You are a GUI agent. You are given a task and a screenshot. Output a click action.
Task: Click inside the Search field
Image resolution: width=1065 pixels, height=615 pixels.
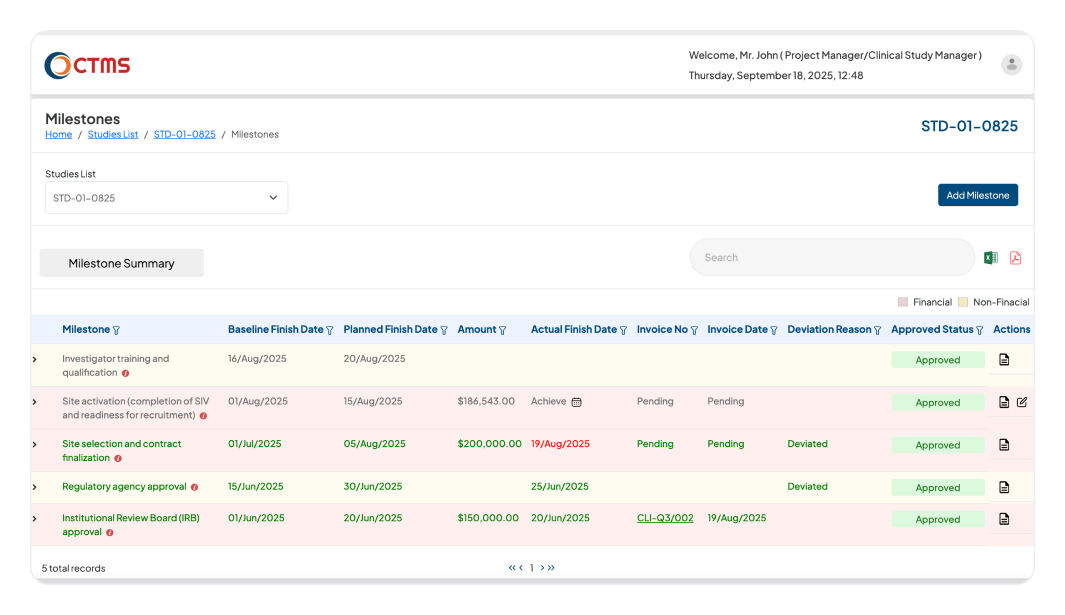[x=830, y=257]
